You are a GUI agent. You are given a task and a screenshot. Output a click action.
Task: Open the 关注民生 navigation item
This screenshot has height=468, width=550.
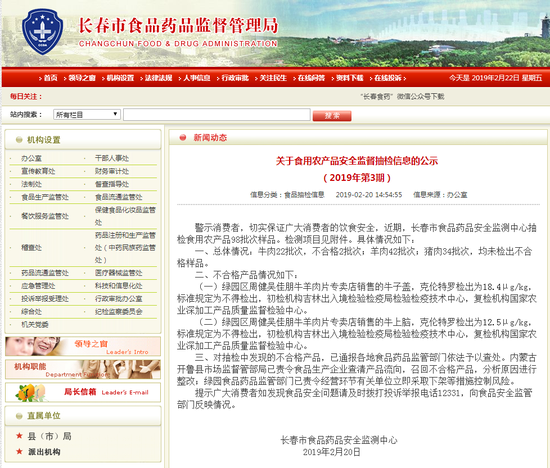click(273, 78)
